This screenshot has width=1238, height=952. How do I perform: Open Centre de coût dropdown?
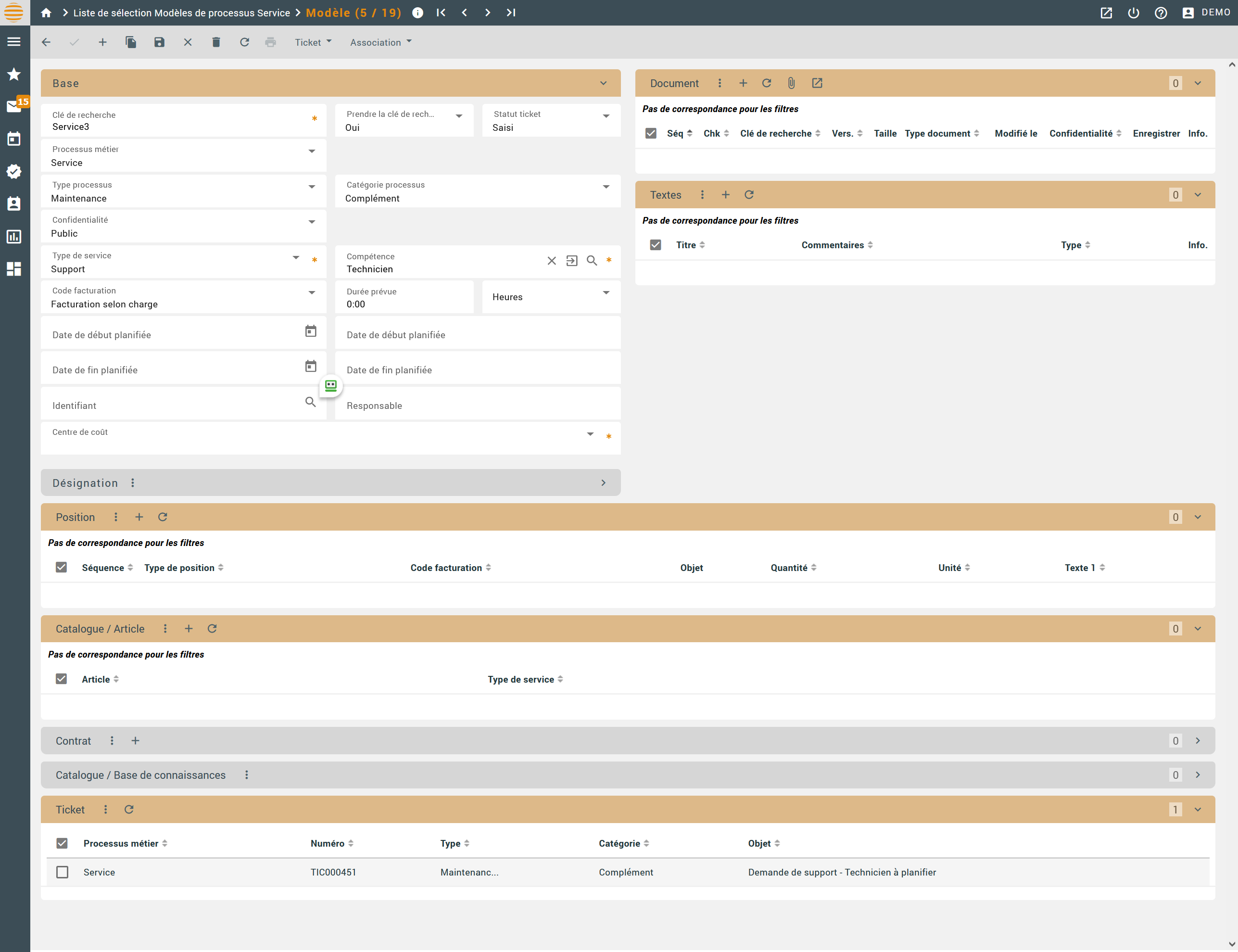coord(591,435)
